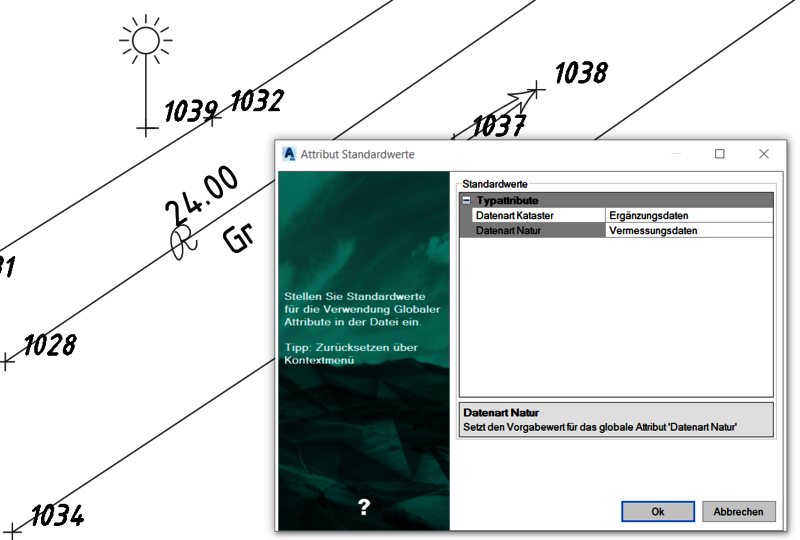Image resolution: width=800 pixels, height=540 pixels.
Task: Collapse the Typattribute group
Action: pyautogui.click(x=466, y=201)
